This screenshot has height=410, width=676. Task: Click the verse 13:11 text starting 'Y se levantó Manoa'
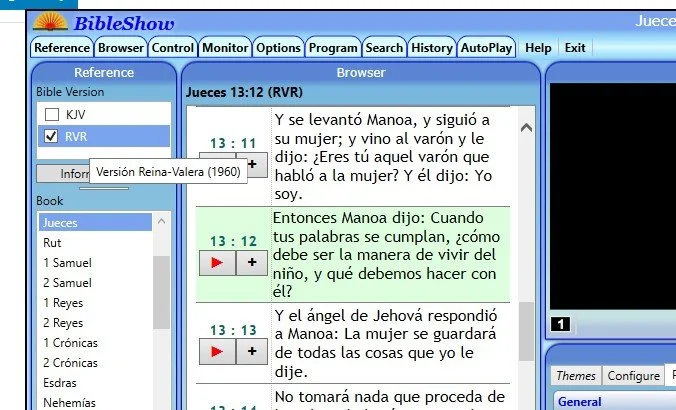click(x=383, y=157)
